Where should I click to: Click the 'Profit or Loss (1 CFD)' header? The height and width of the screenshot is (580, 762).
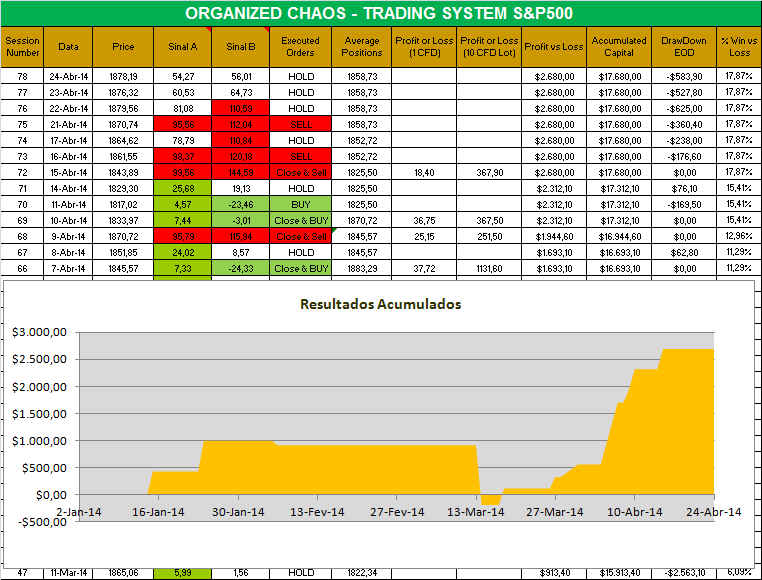424,47
